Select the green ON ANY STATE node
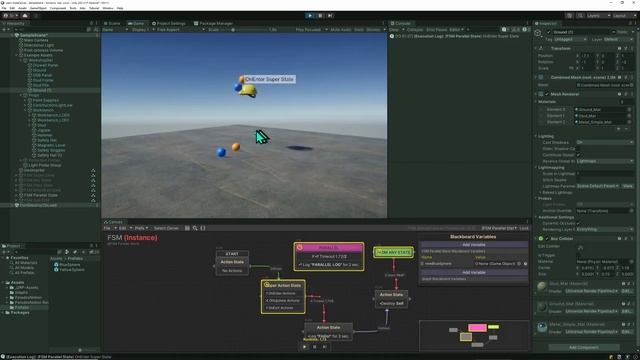Image resolution: width=640 pixels, height=360 pixels. (x=393, y=252)
